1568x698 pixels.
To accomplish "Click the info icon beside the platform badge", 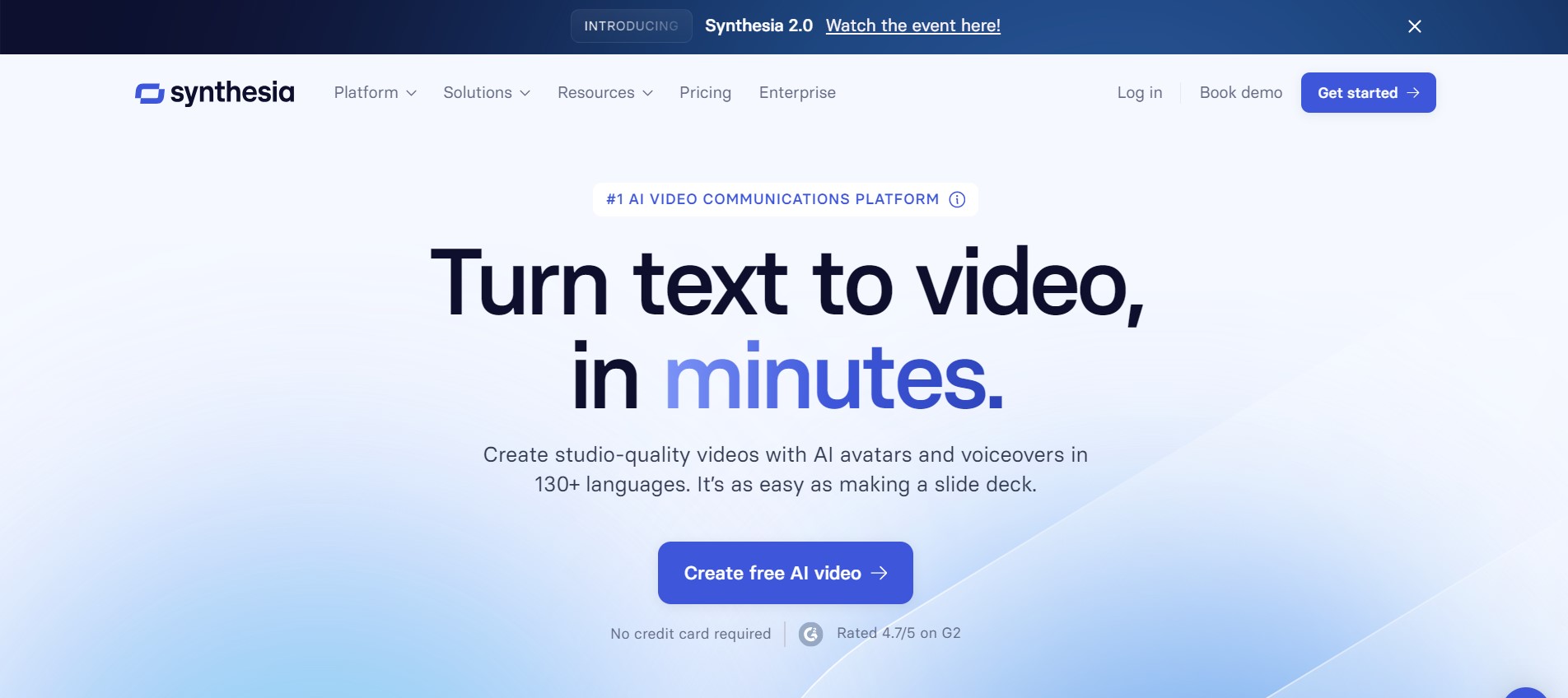I will 956,199.
